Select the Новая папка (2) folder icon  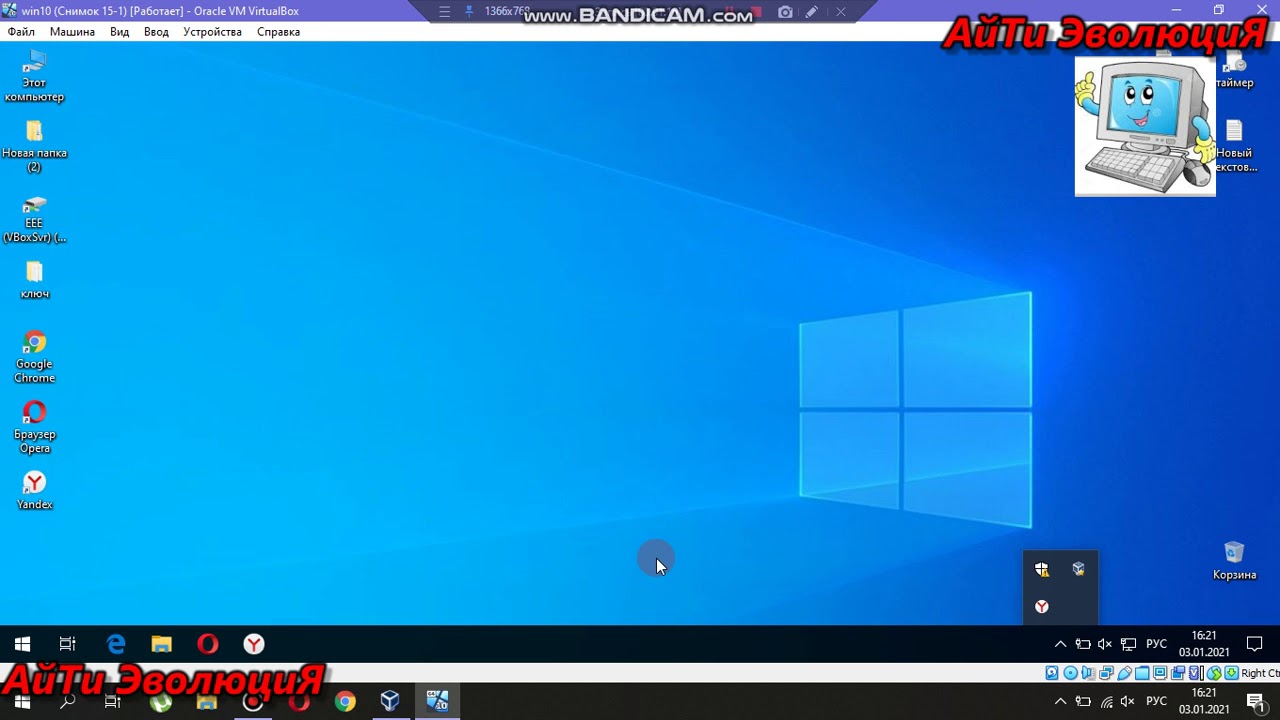click(x=34, y=146)
